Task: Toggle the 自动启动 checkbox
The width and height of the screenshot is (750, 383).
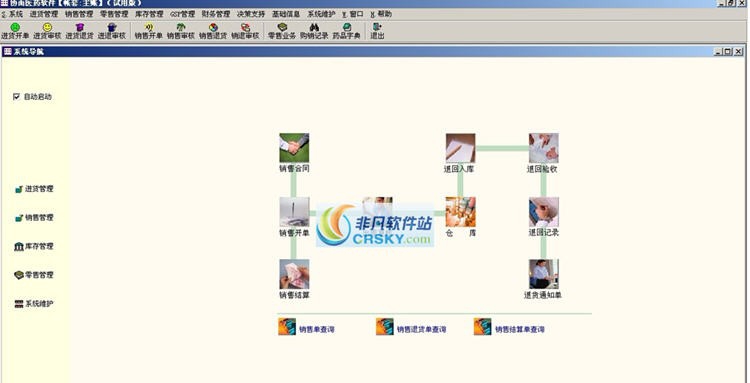Action: pos(16,97)
